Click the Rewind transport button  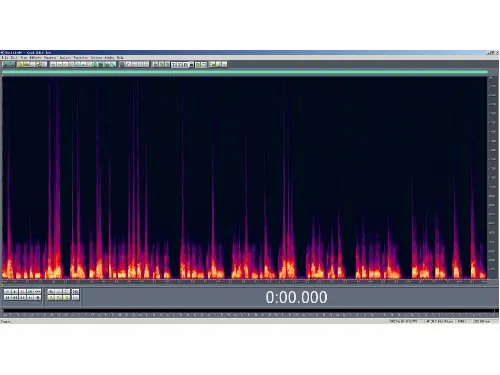[15, 297]
